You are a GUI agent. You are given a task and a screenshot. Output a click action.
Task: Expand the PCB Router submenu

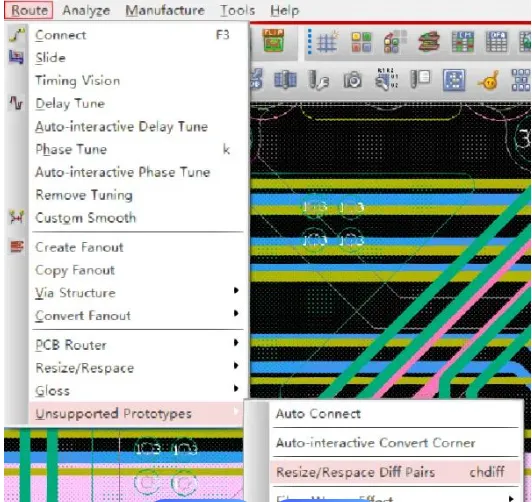point(136,345)
